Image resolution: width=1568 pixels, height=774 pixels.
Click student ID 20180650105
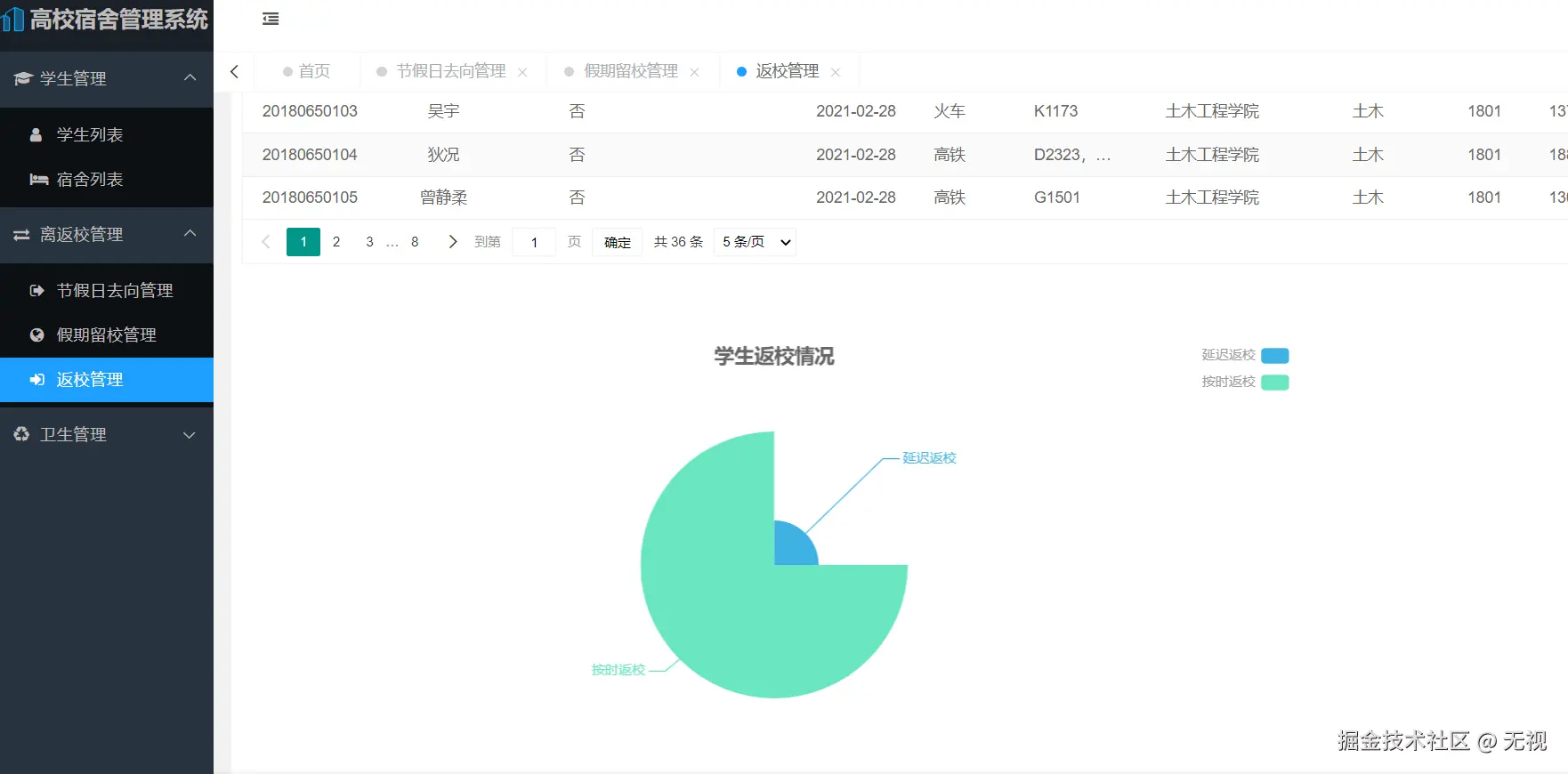coord(310,198)
